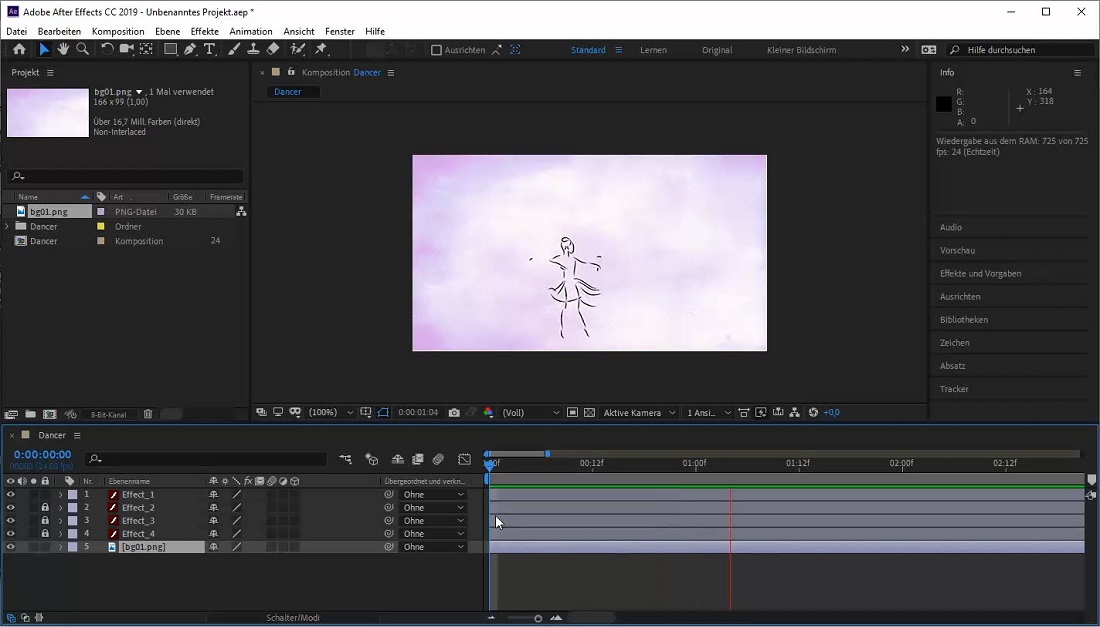
Task: Enable the Ausrichten checkbox
Action: tap(436, 50)
